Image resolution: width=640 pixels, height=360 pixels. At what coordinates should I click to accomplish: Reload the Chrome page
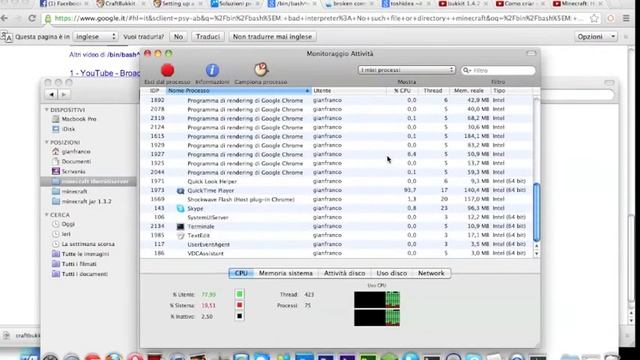pos(32,18)
